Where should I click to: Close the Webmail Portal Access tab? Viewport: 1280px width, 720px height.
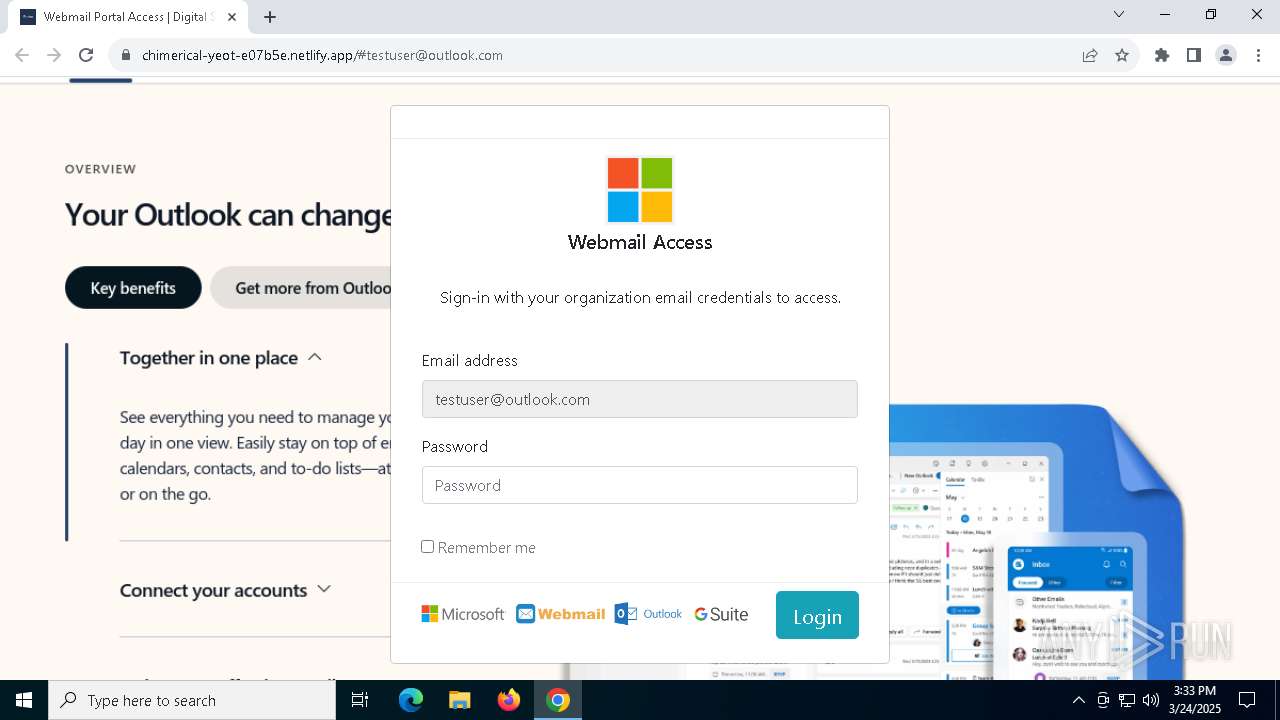232,17
